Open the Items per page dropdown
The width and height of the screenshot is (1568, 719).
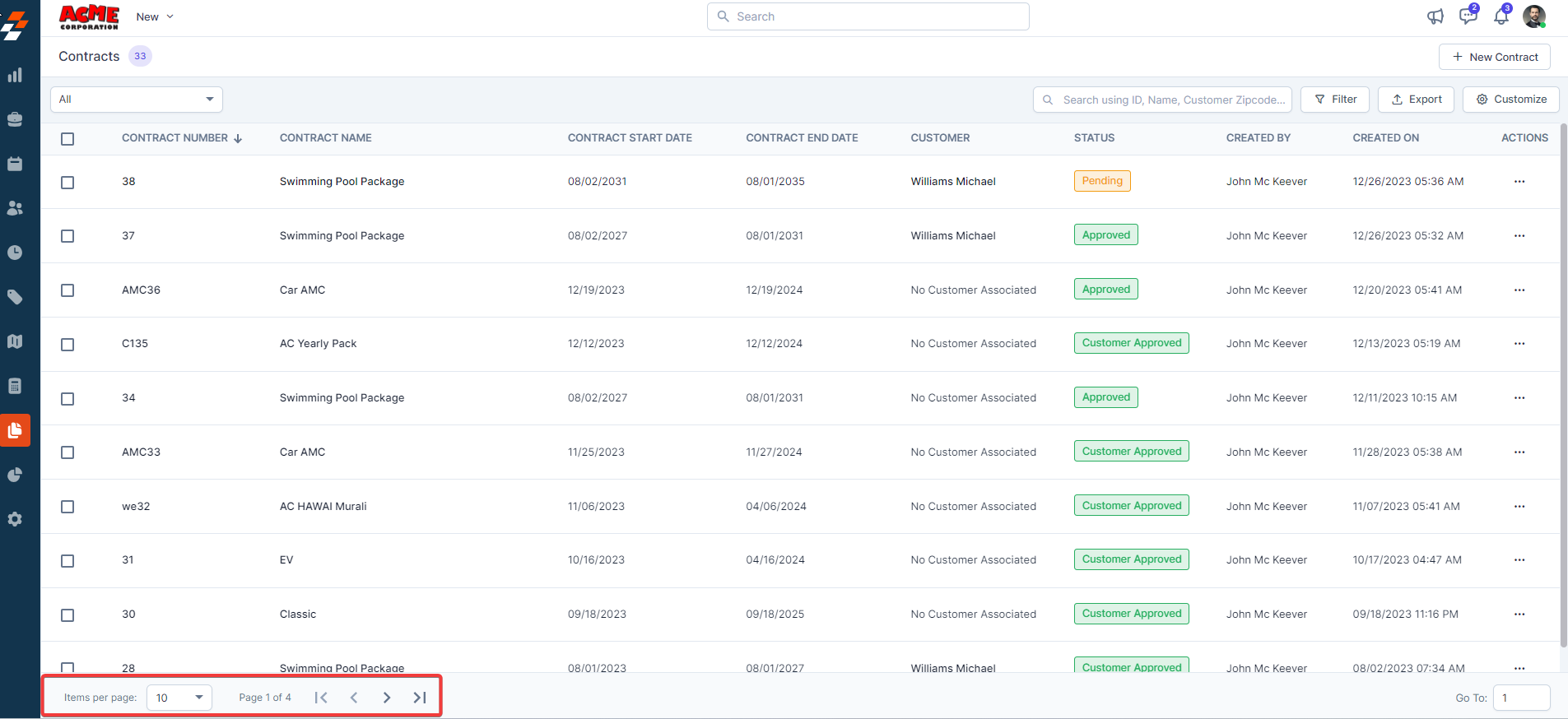coord(179,698)
